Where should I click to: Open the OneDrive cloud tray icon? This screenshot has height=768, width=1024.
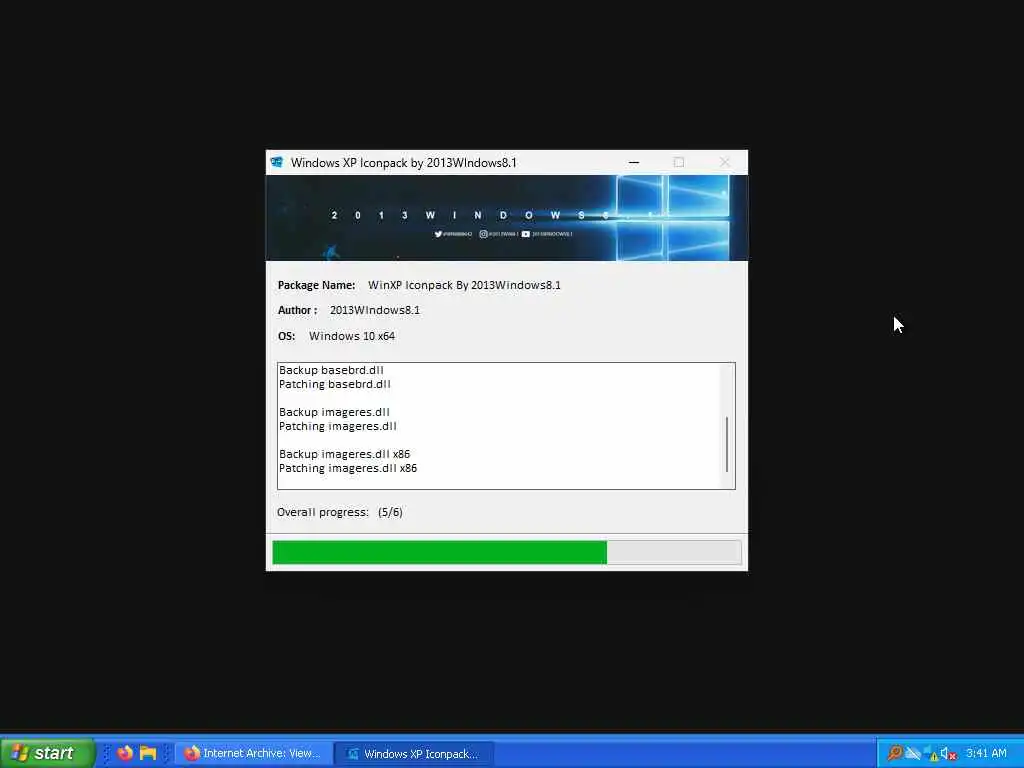[x=912, y=753]
